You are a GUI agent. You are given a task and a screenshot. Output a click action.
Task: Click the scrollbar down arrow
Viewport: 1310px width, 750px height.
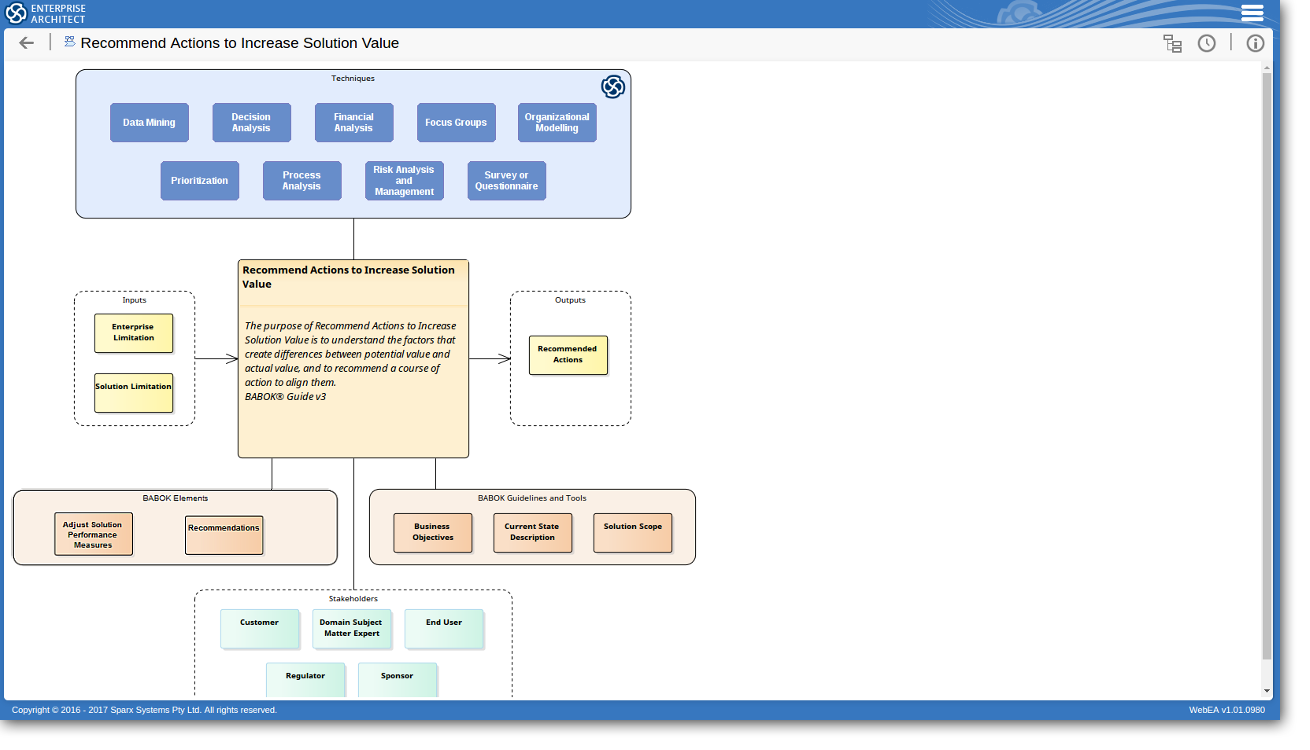click(x=1267, y=691)
